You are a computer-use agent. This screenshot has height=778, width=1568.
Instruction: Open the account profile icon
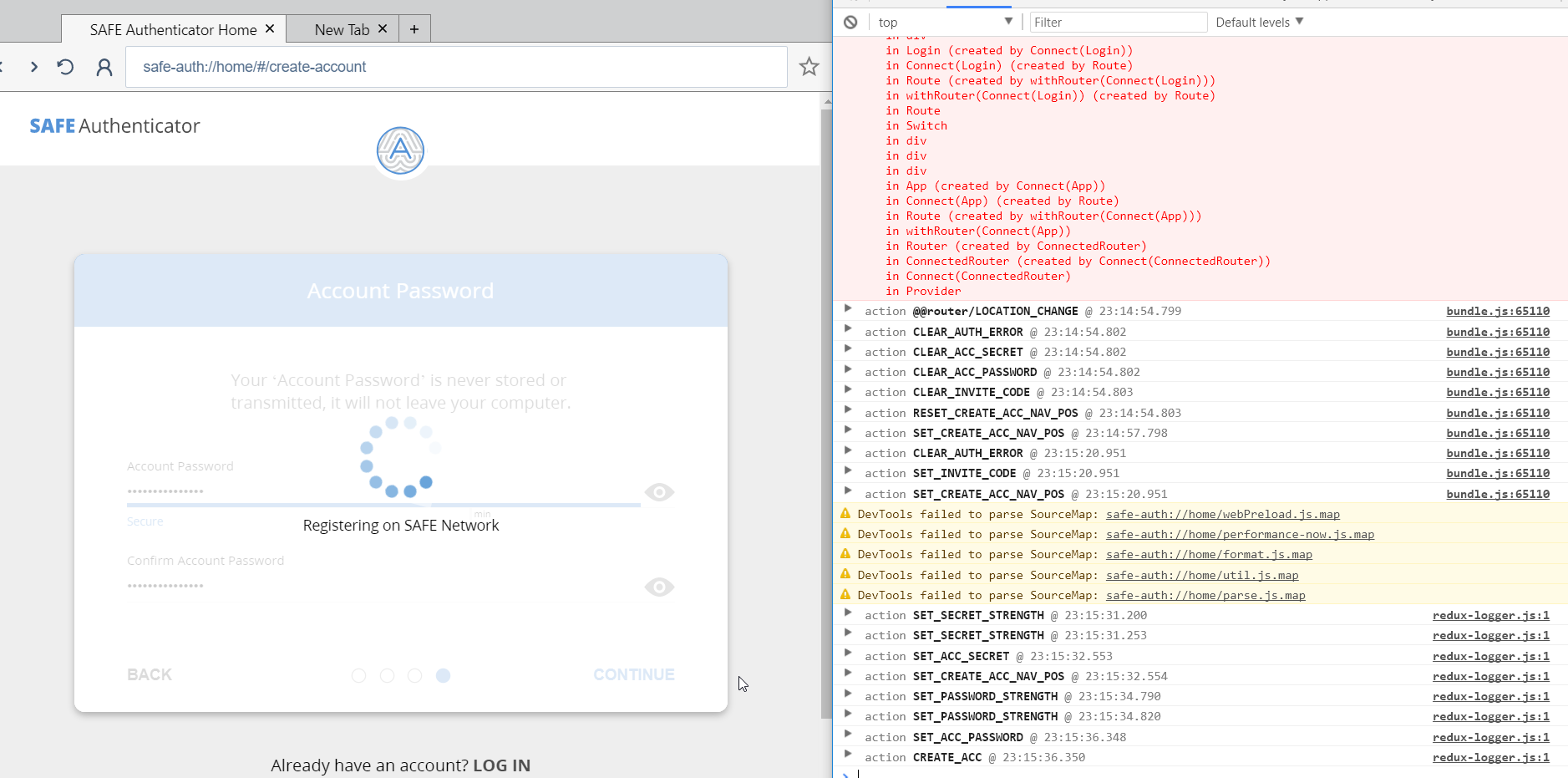tap(104, 67)
